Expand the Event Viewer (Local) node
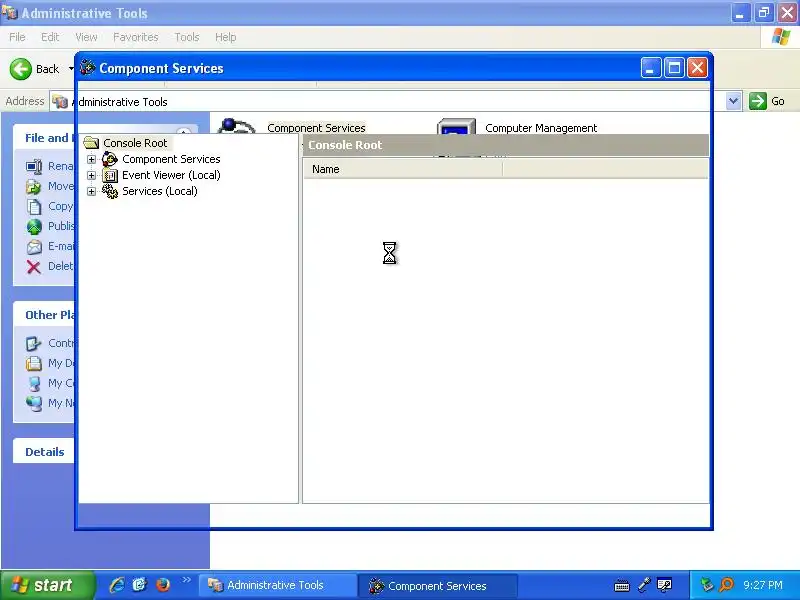Image resolution: width=800 pixels, height=600 pixels. coord(91,176)
